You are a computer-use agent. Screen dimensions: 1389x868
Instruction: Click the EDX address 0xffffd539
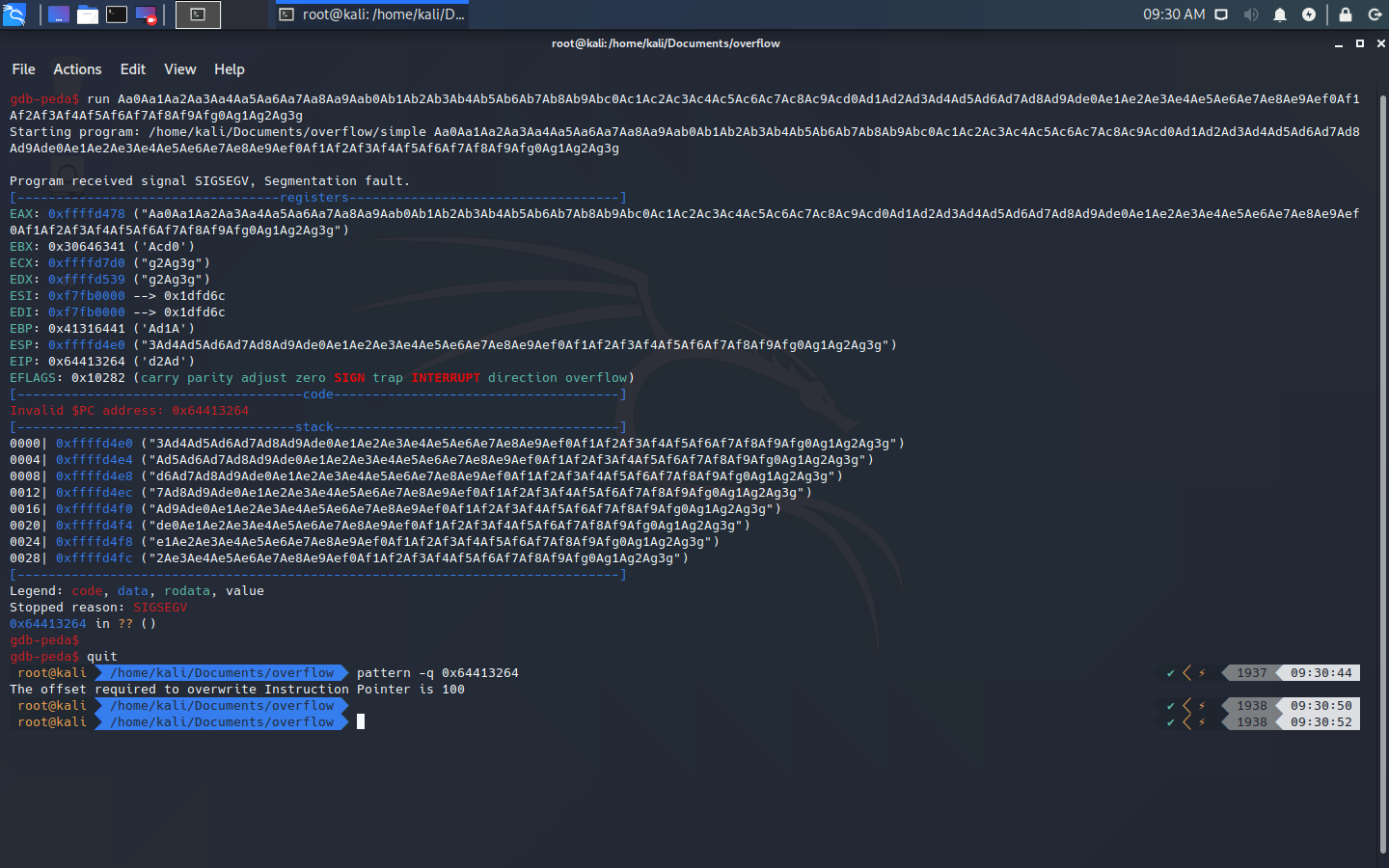coord(87,280)
